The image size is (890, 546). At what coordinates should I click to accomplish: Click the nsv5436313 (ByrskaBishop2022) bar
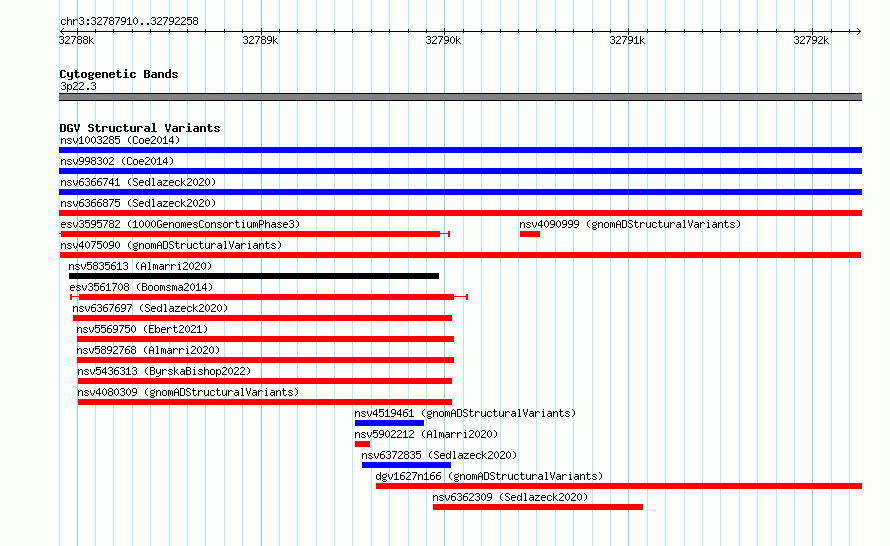[265, 381]
